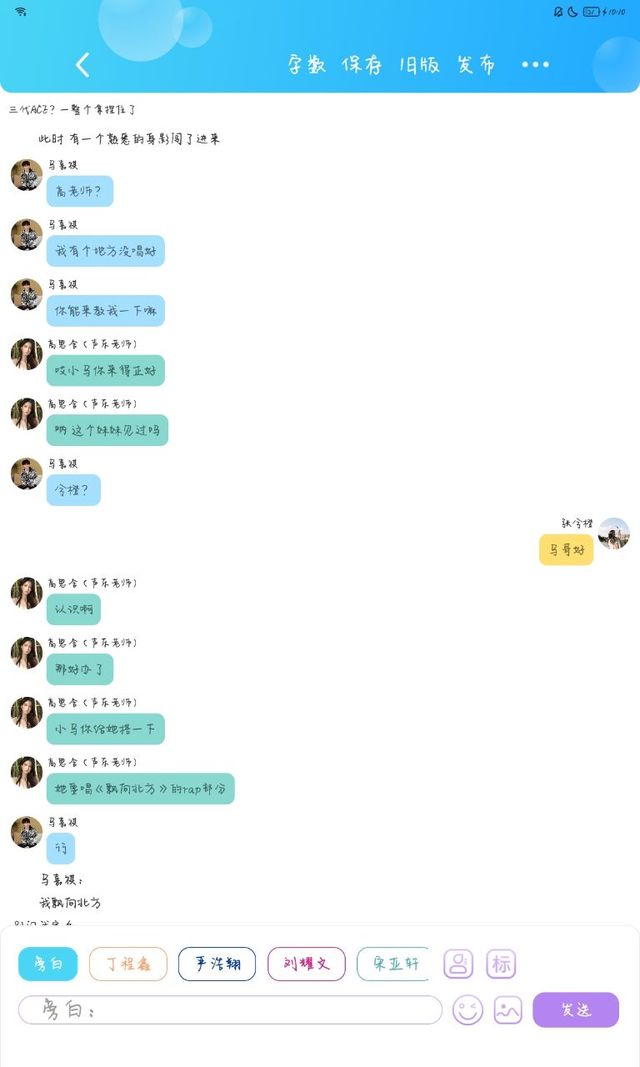Switch to 旧版 old version
The height and width of the screenshot is (1067, 640).
coord(419,65)
